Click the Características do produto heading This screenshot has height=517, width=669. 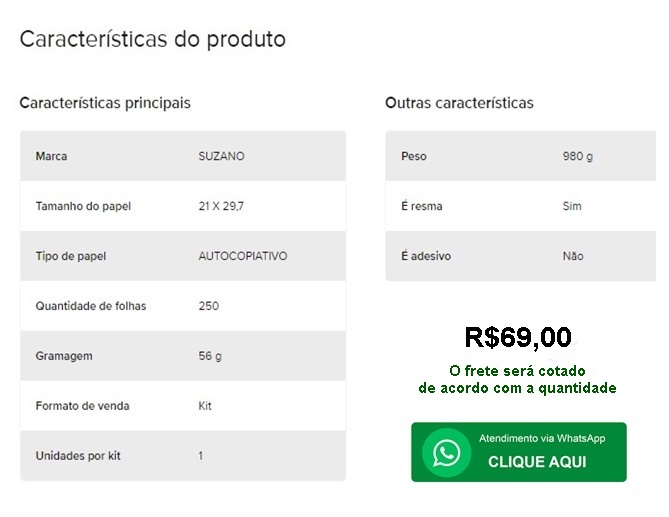(x=153, y=39)
